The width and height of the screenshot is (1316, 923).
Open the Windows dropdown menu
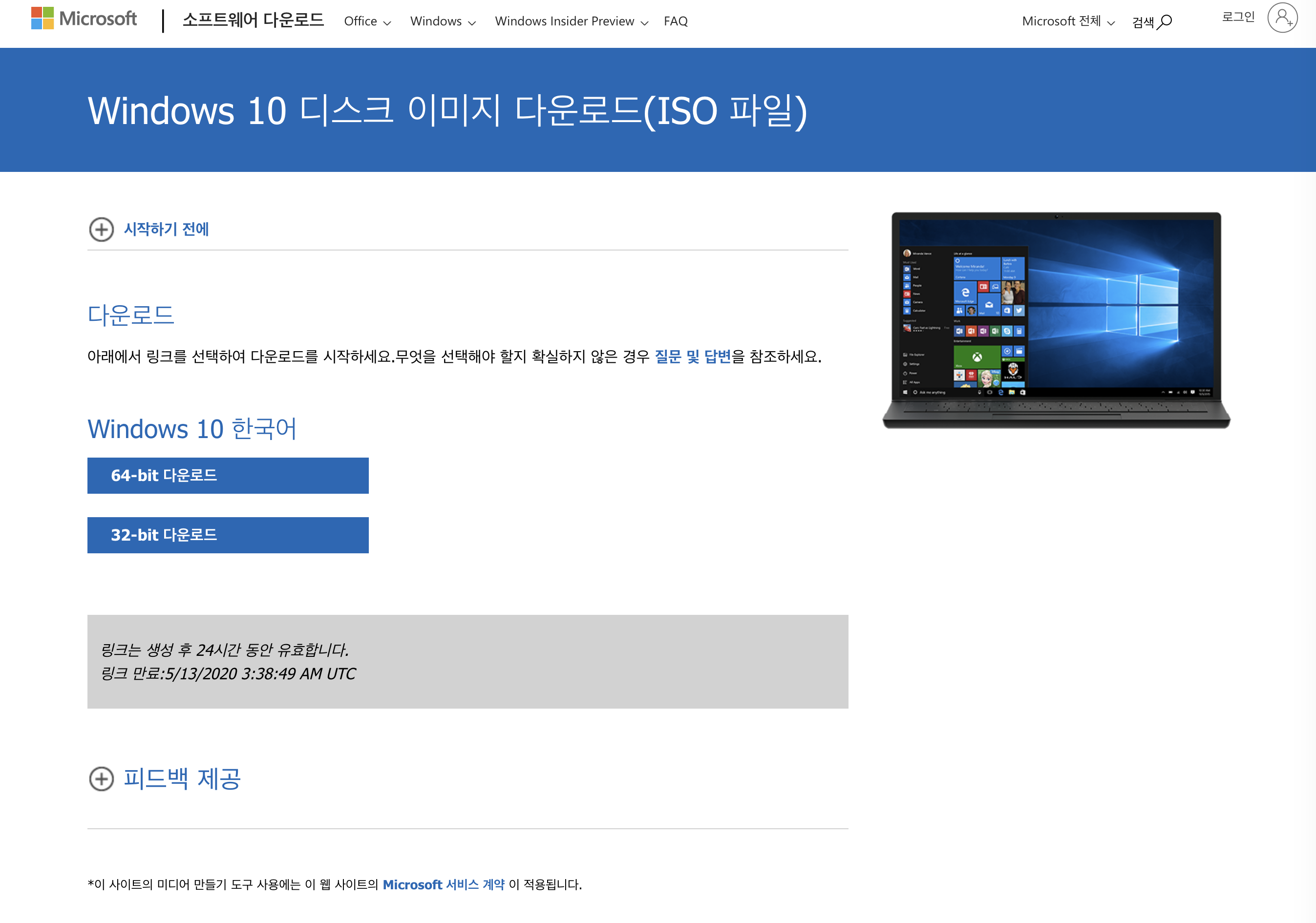443,21
